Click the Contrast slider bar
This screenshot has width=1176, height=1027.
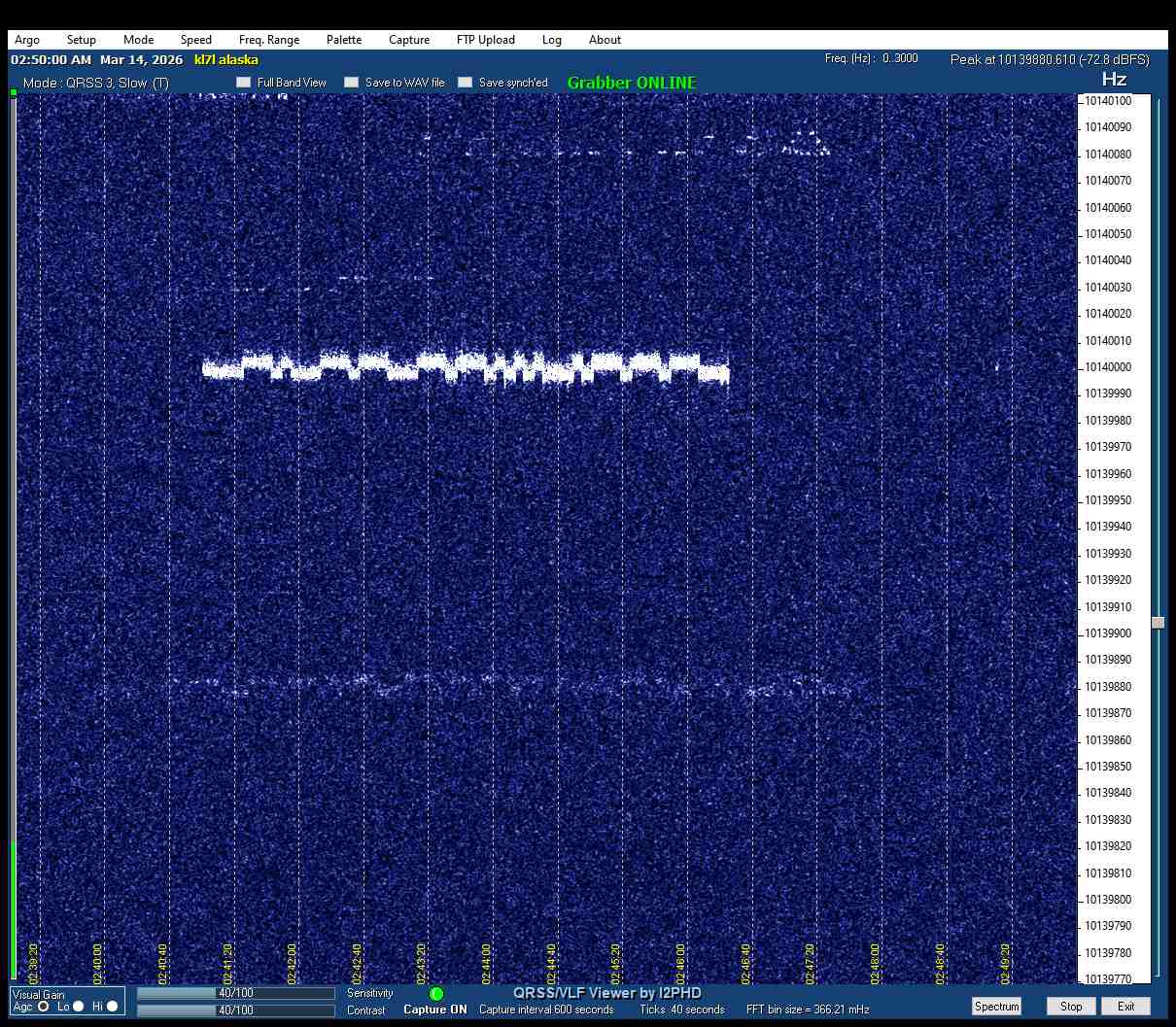tap(235, 1010)
